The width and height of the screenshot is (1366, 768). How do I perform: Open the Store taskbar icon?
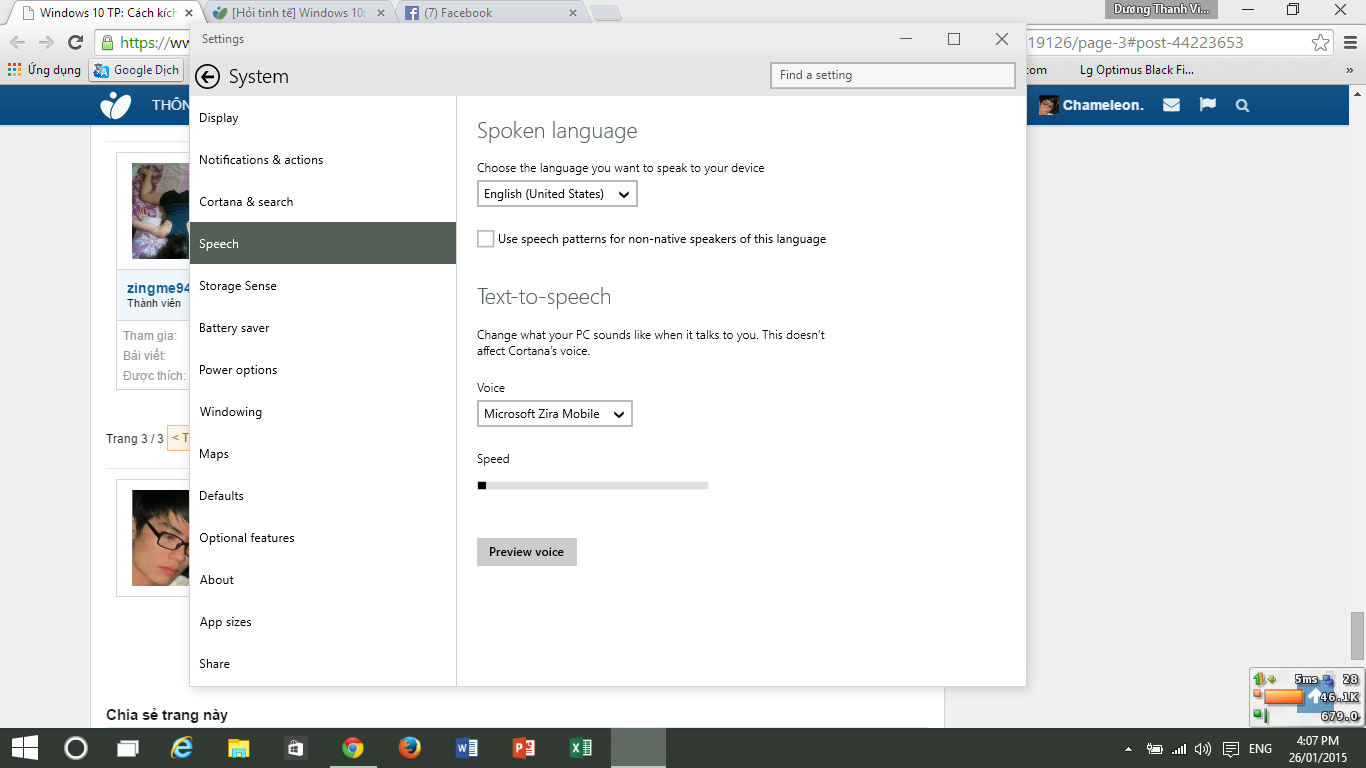295,748
